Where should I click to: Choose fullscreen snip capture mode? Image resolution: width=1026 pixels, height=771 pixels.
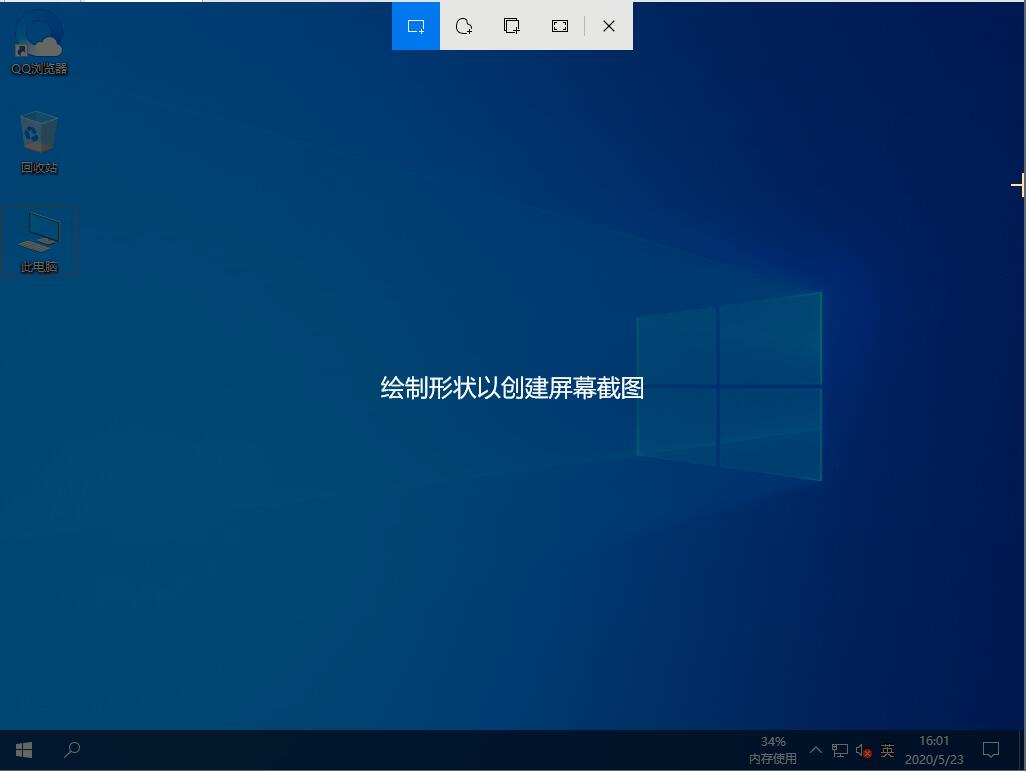tap(560, 26)
